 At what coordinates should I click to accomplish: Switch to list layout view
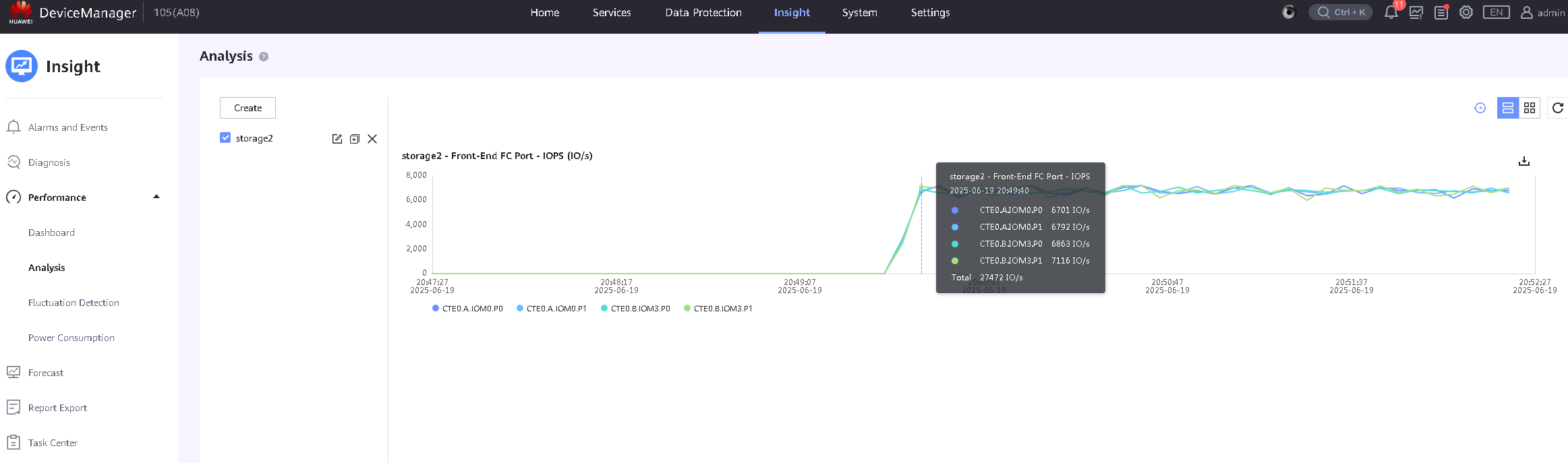[x=1508, y=108]
